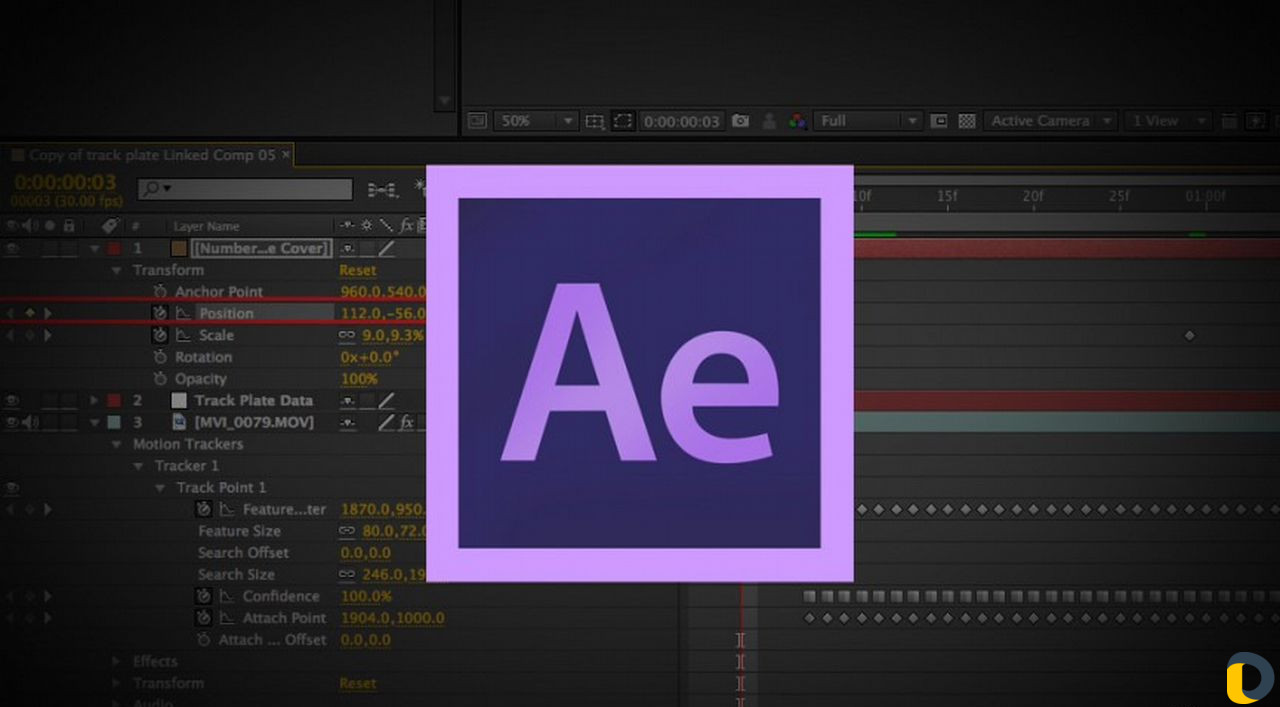The width and height of the screenshot is (1280, 707).
Task: Click the Lock column header icon
Action: coord(69,226)
